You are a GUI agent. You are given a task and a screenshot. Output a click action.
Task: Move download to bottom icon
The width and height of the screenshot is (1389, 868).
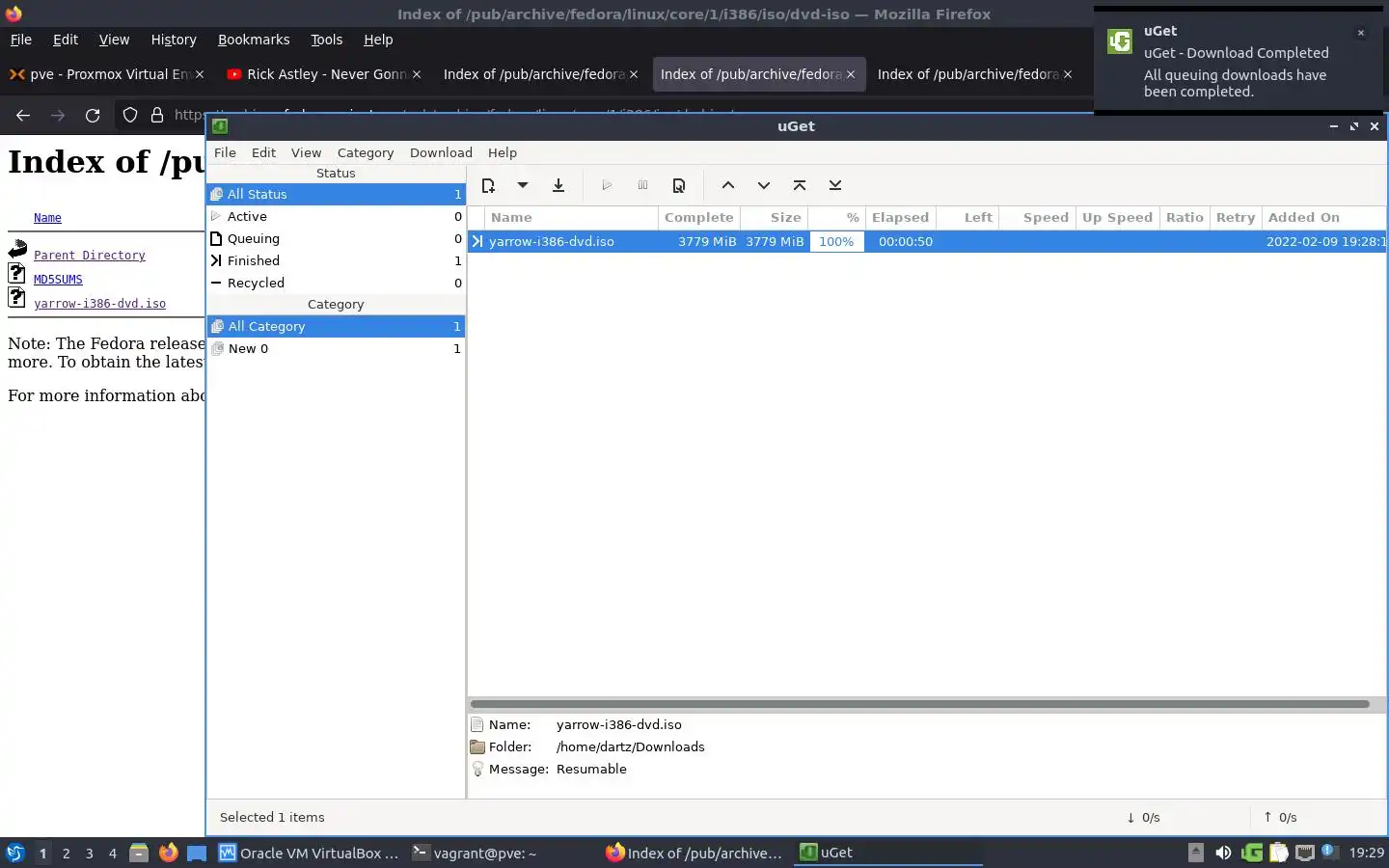(x=835, y=185)
